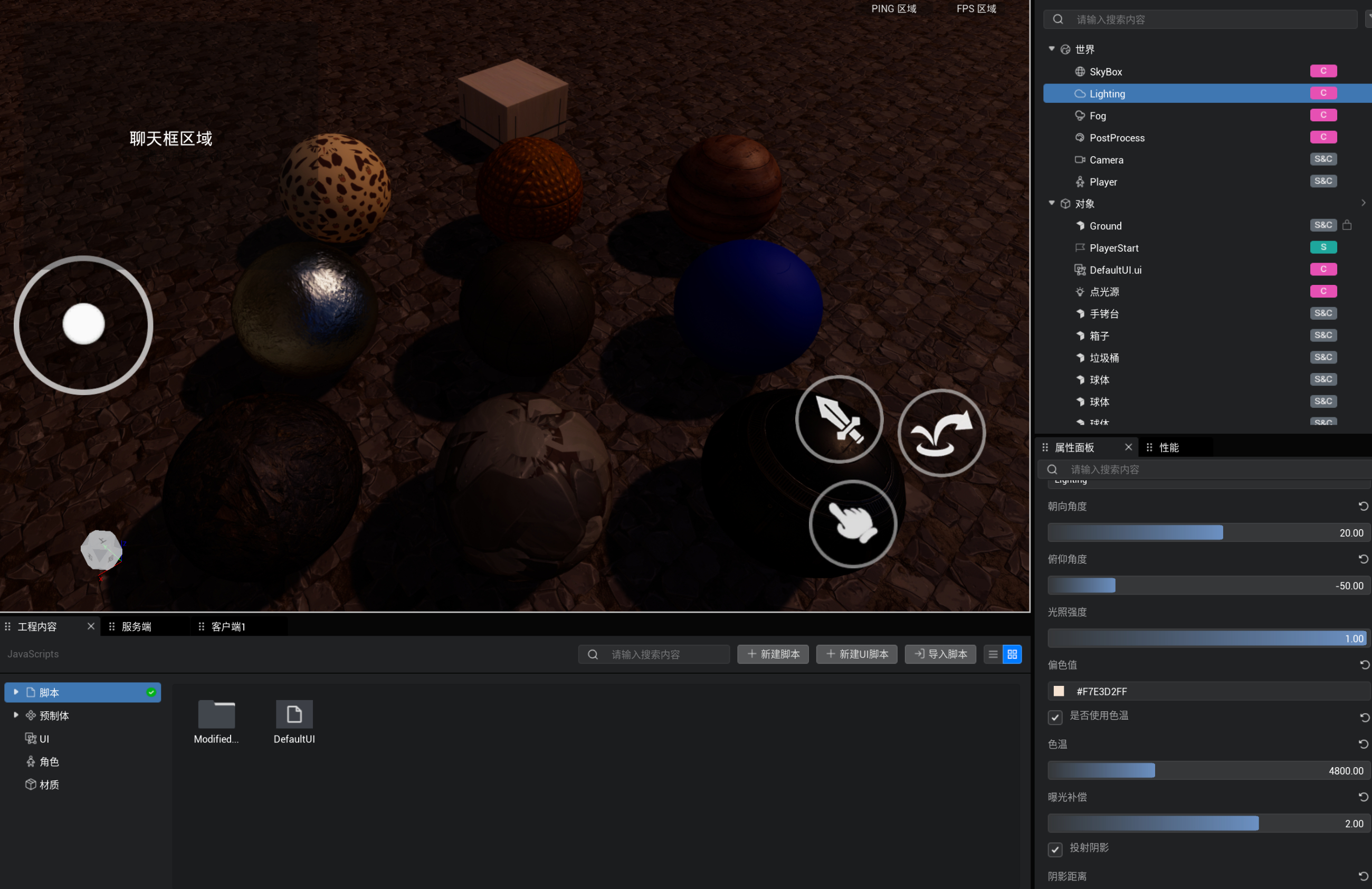
Task: Click the Lighting row C badge
Action: click(1323, 93)
